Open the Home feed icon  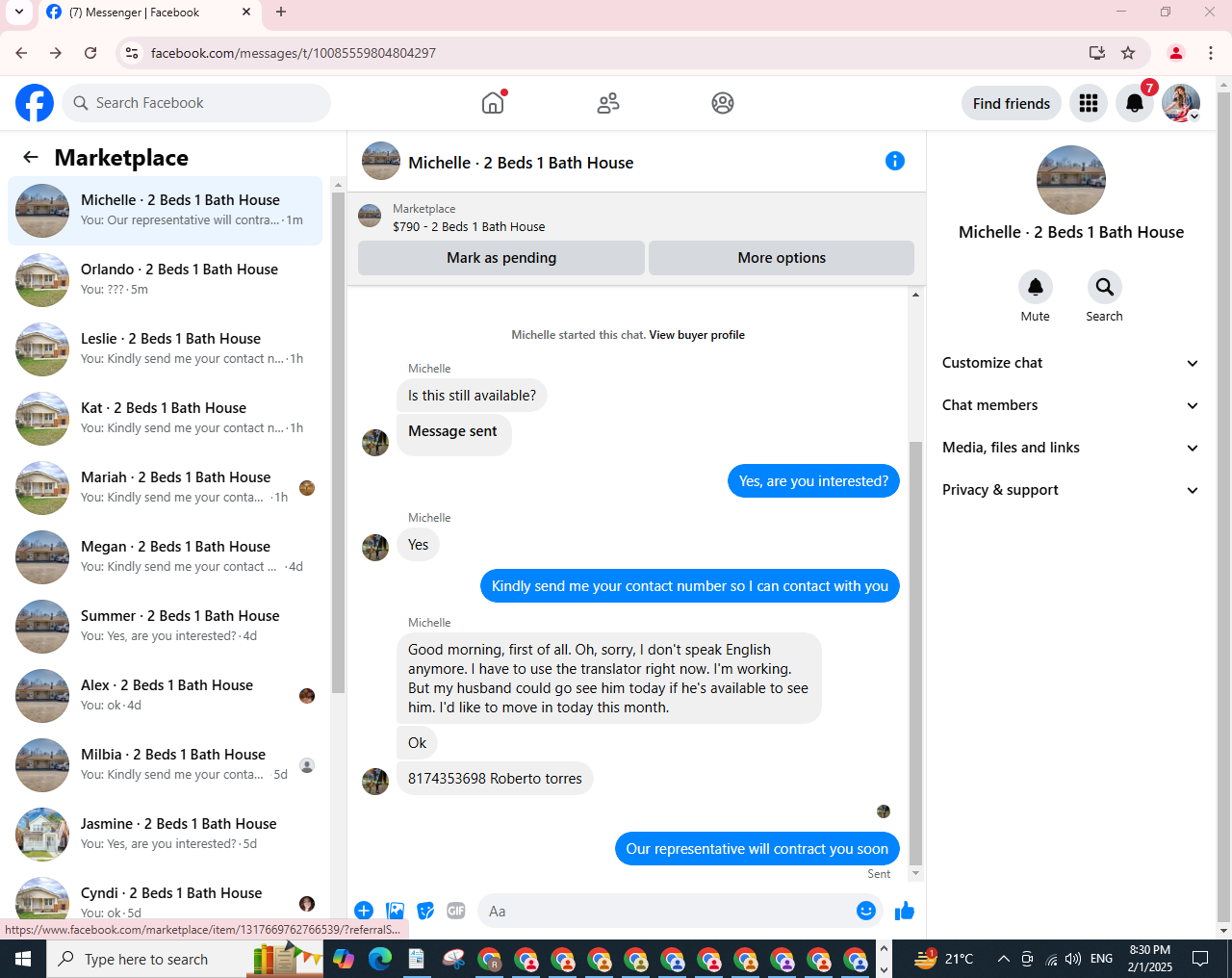tap(493, 103)
